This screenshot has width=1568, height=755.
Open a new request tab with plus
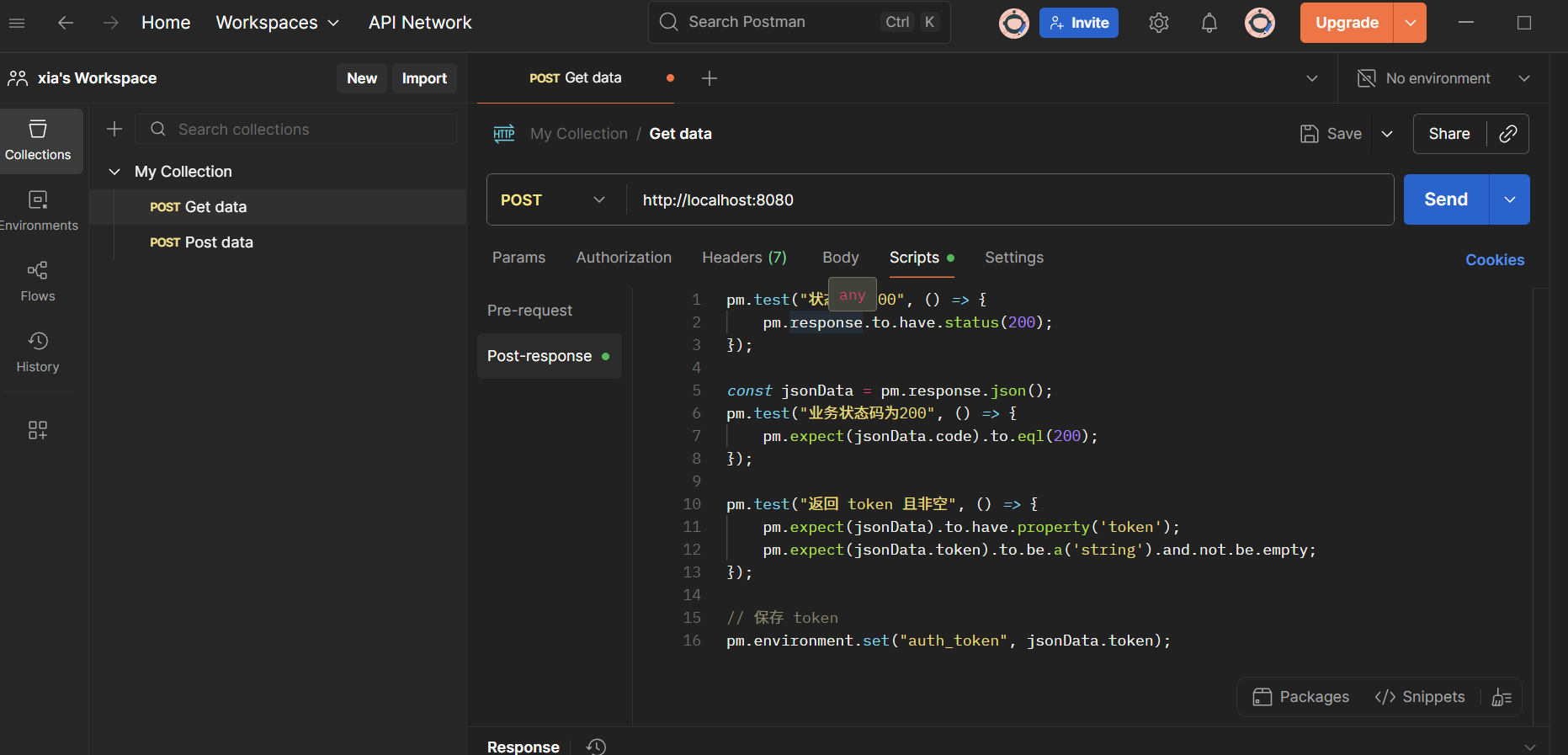coord(710,78)
